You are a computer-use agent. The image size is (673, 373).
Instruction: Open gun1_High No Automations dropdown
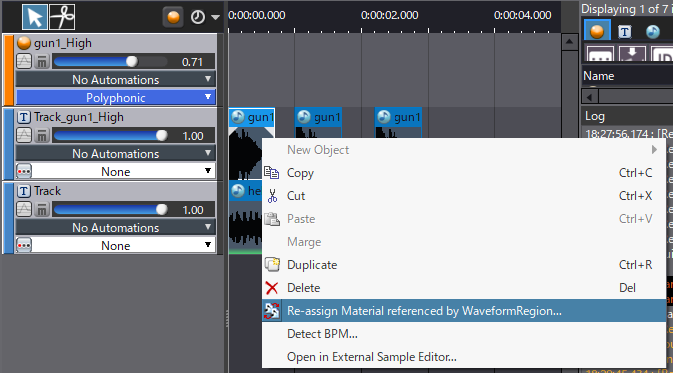tap(115, 79)
